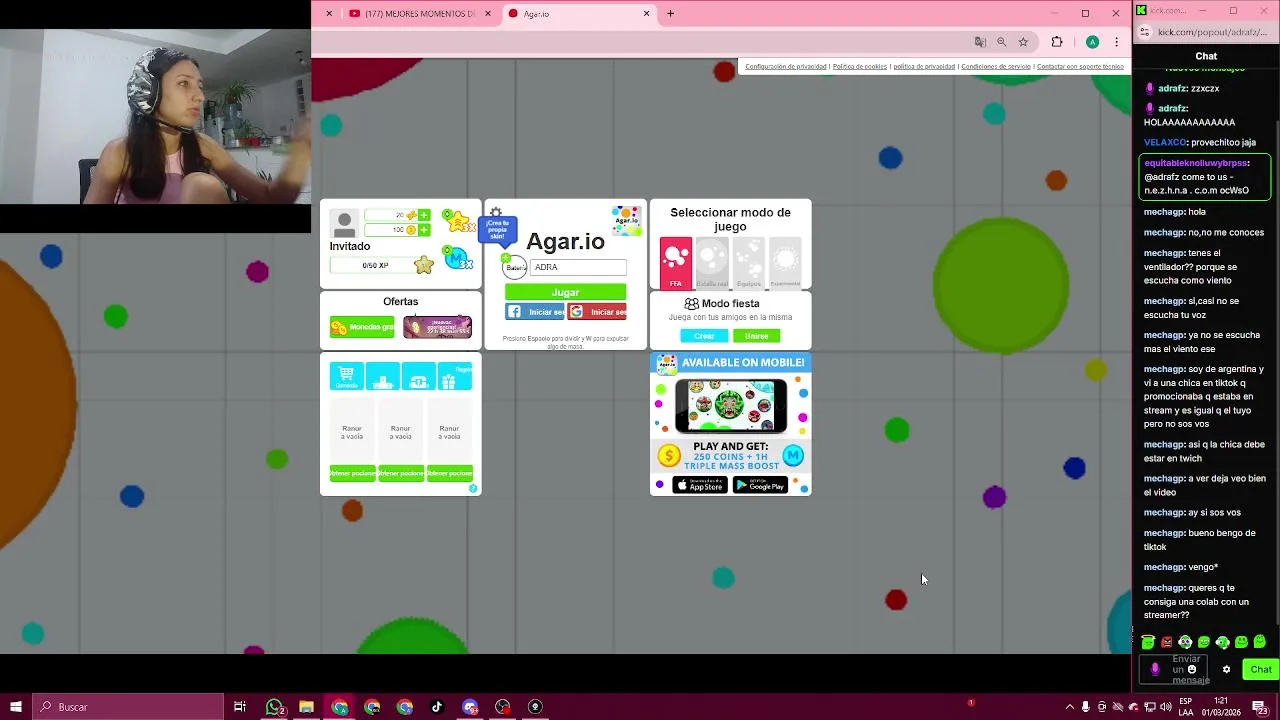Add coins with plus beside 100
1280x720 pixels.
click(424, 230)
